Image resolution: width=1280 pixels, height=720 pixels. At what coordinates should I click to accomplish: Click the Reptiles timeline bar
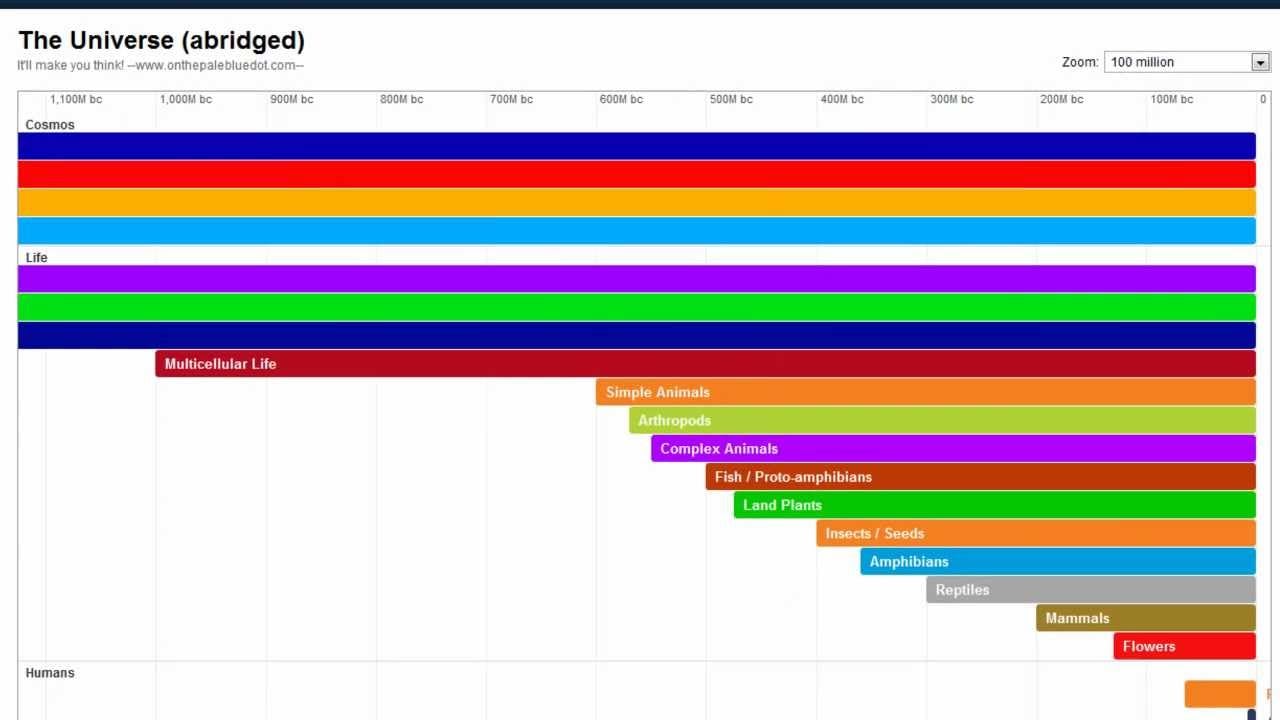1090,590
